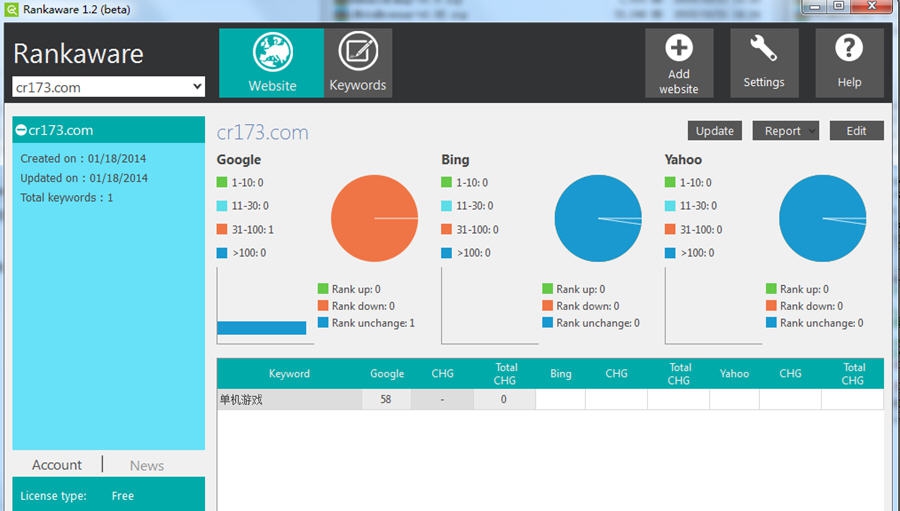Click Google's orange 31-100 legend swatch
900x511 pixels.
(222, 229)
